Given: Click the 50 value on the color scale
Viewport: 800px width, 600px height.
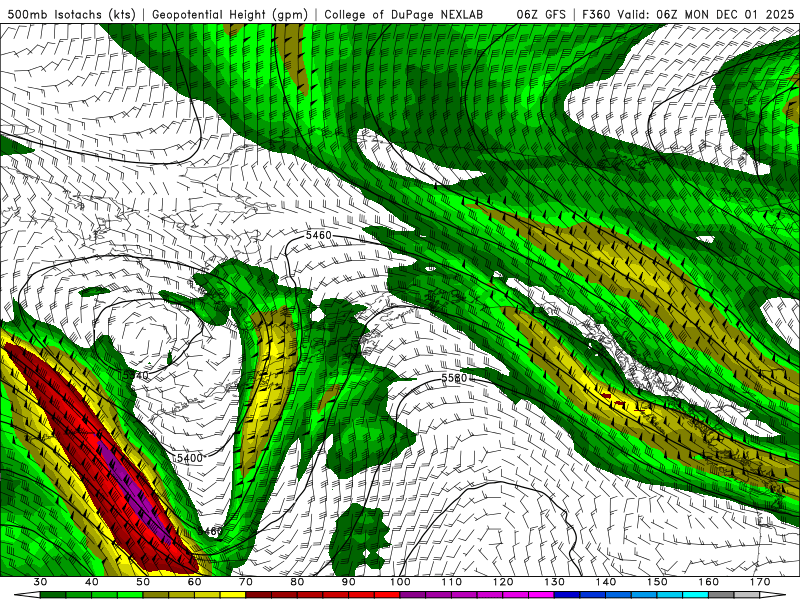Looking at the screenshot, I should tap(143, 582).
